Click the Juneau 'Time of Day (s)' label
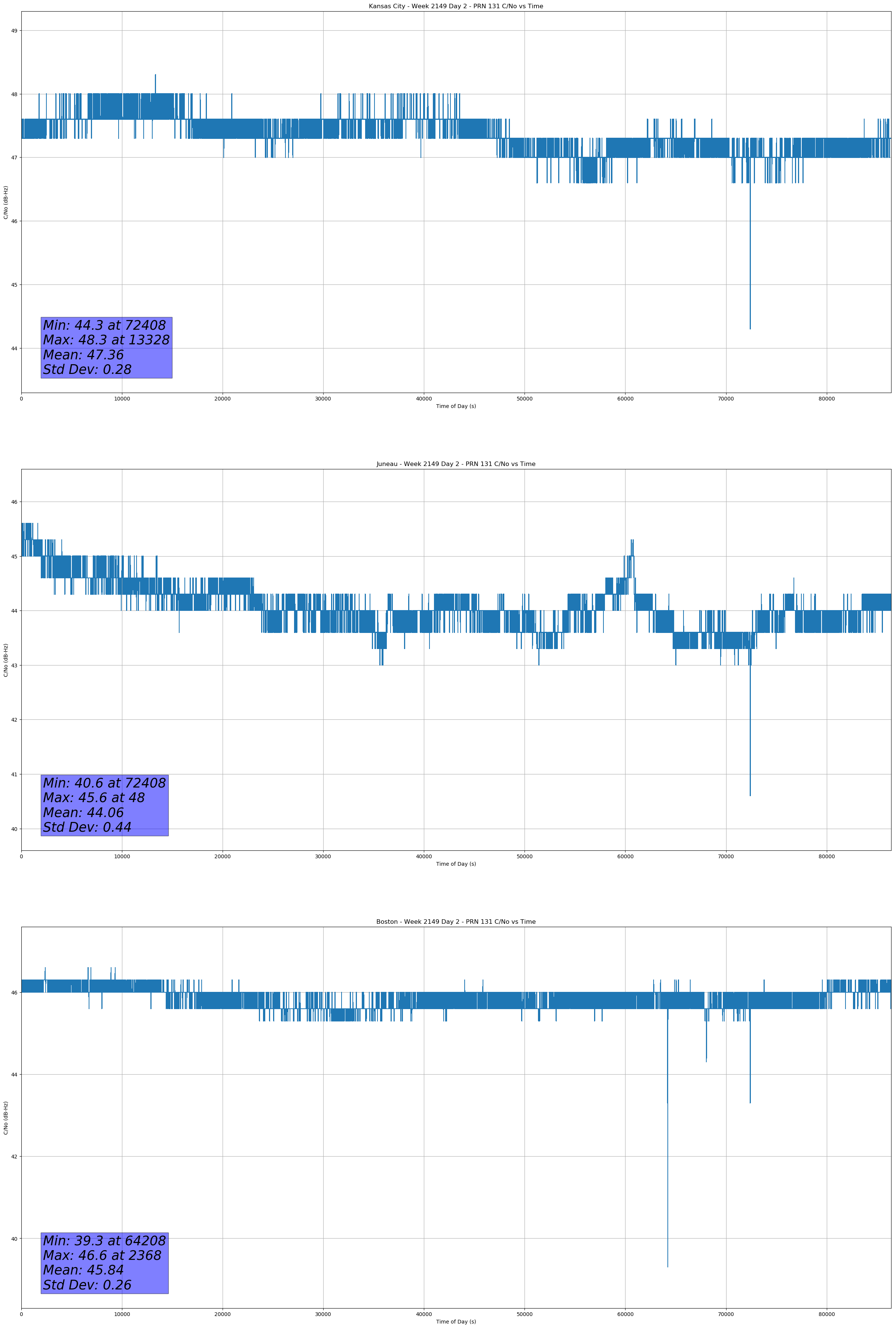The image size is (896, 1328). (x=456, y=864)
